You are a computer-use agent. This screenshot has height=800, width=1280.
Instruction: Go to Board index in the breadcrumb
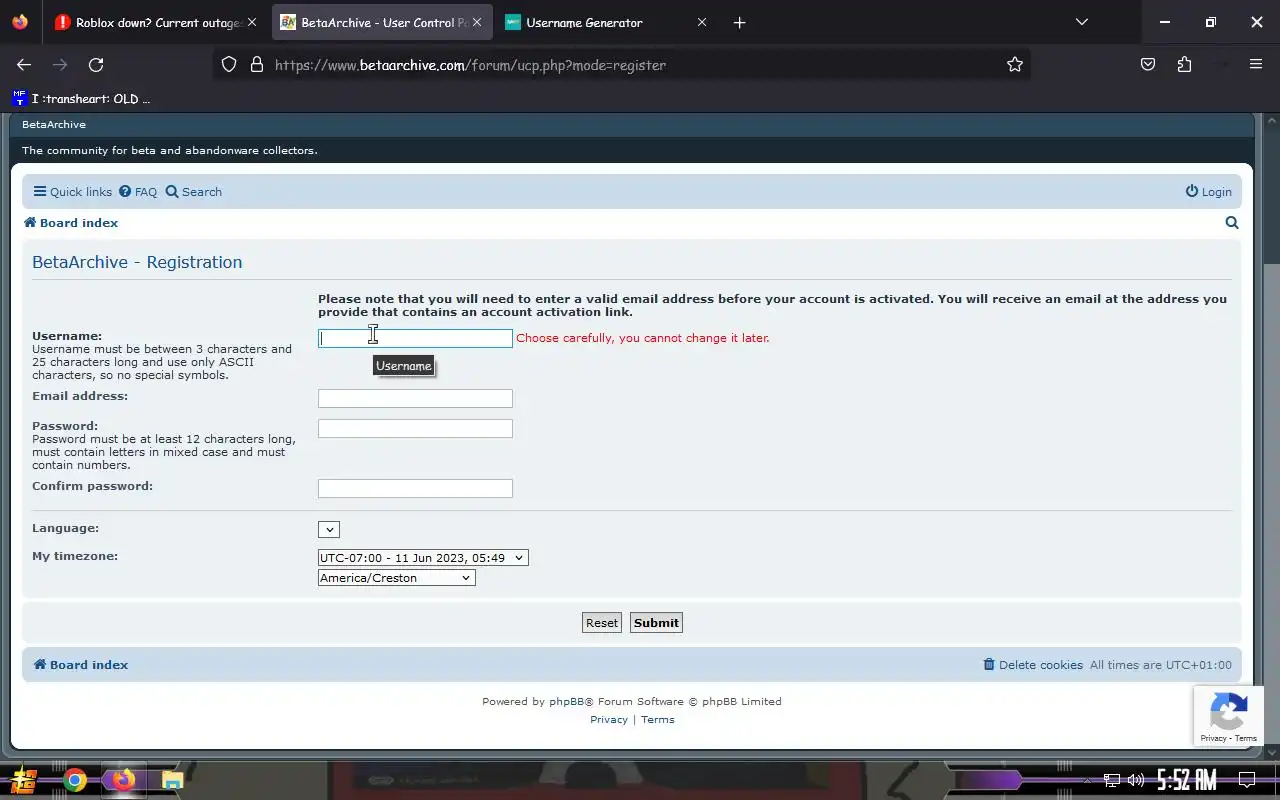(x=71, y=223)
